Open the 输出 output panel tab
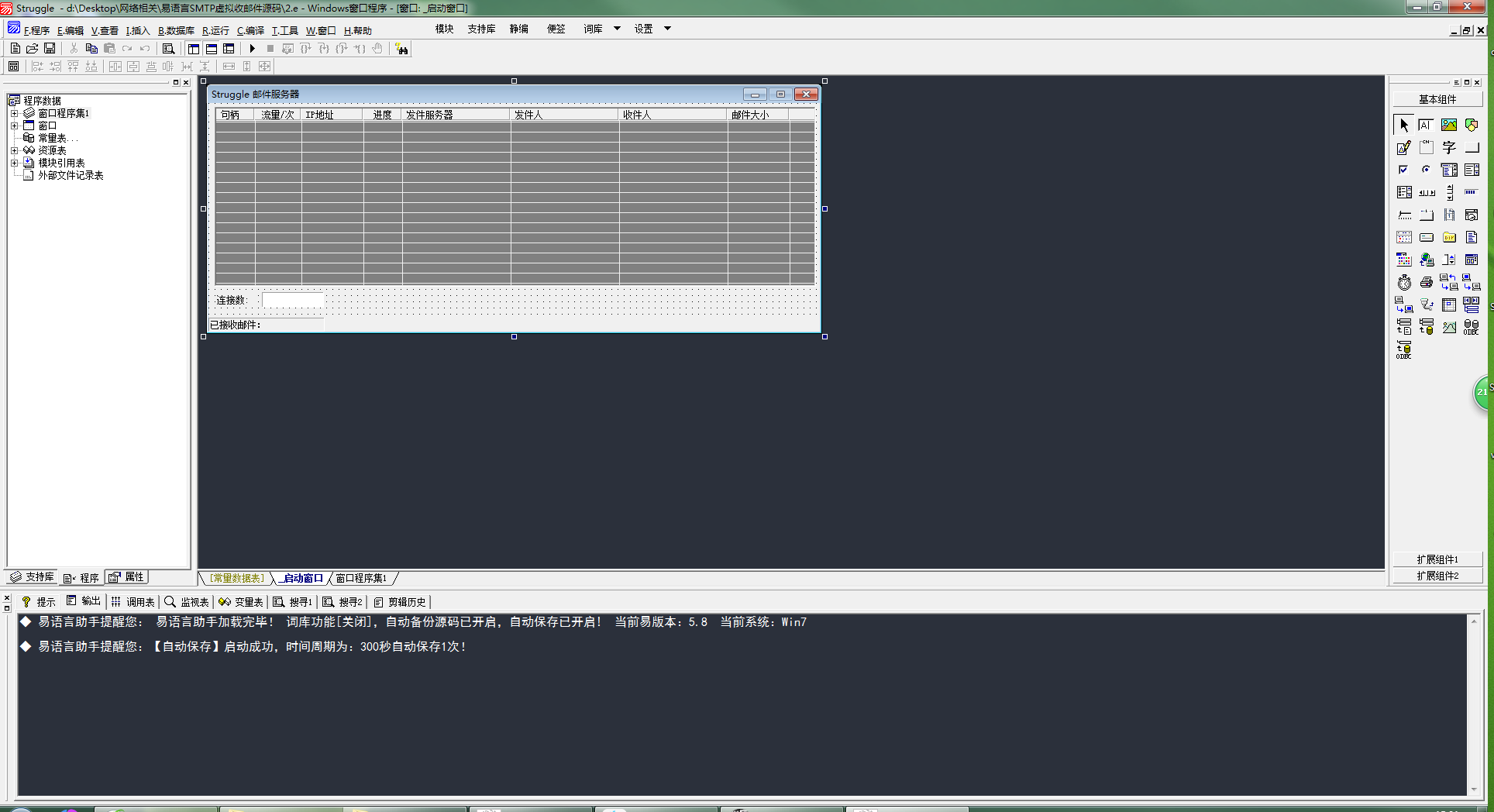The height and width of the screenshot is (812, 1494). [x=84, y=601]
